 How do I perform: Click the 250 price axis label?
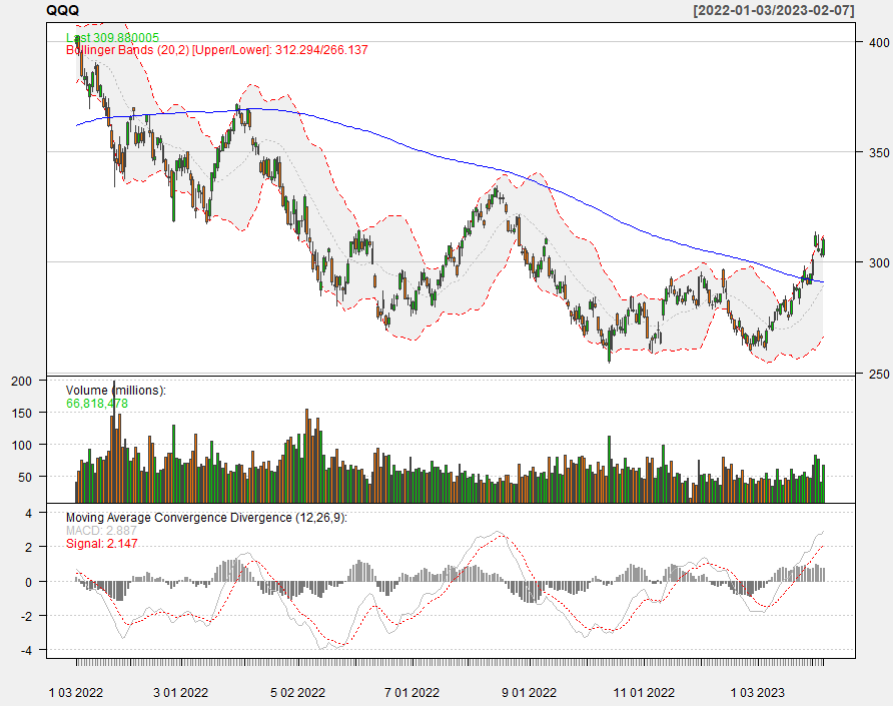879,373
